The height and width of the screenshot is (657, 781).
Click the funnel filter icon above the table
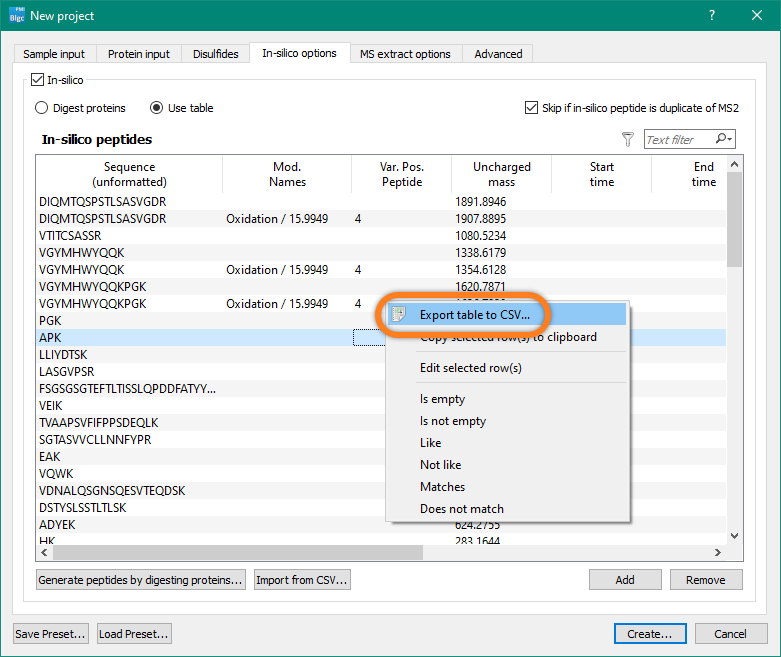pyautogui.click(x=628, y=140)
